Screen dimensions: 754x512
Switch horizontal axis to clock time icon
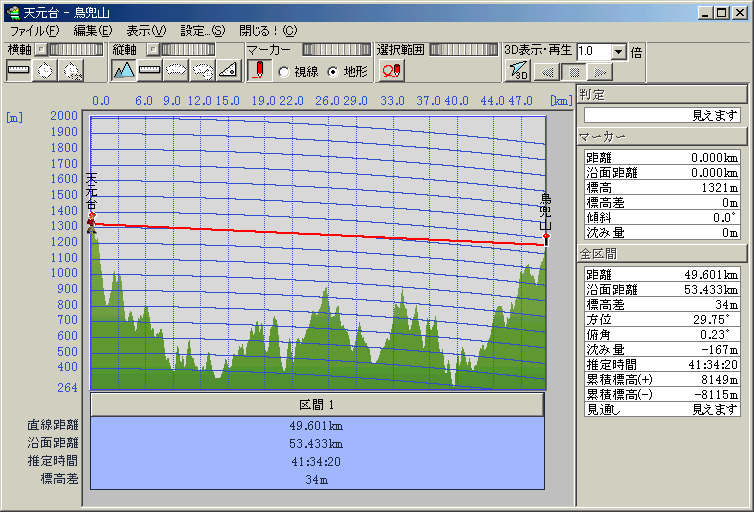(x=45, y=71)
